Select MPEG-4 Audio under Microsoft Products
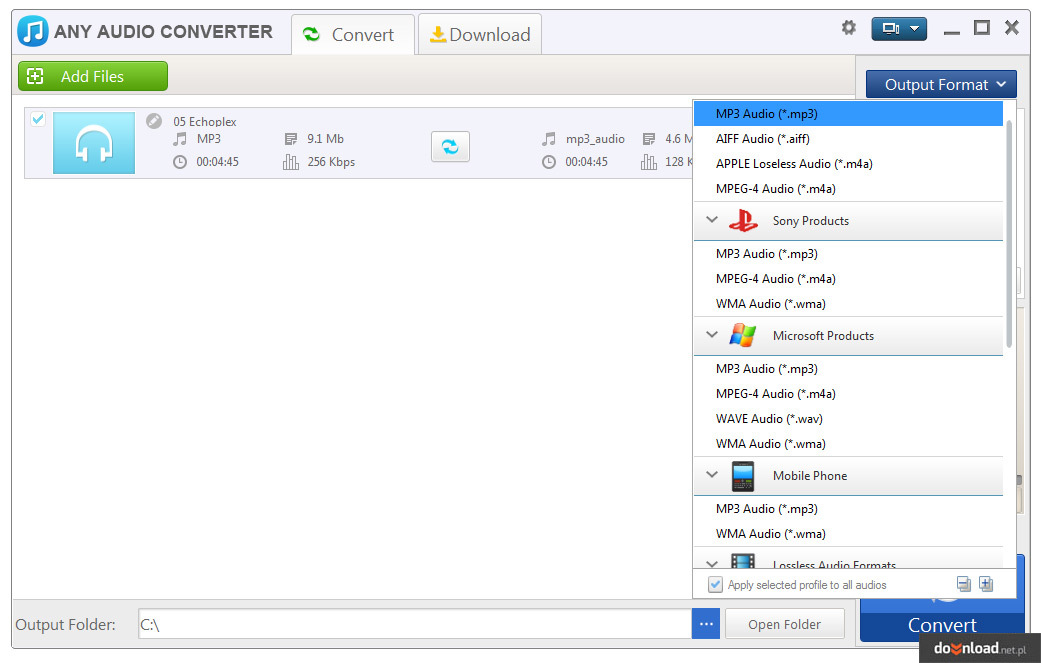Image resolution: width=1041 pixels, height=663 pixels. click(x=848, y=394)
